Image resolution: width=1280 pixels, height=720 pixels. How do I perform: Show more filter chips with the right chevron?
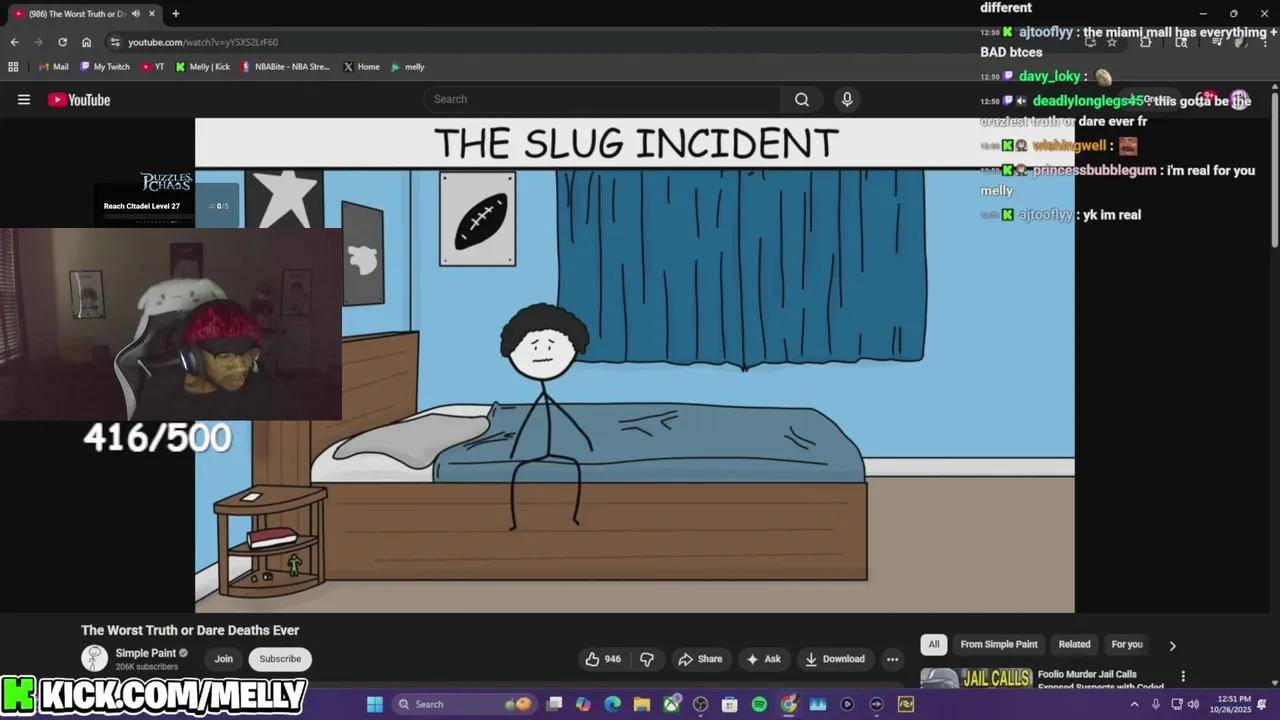pyautogui.click(x=1172, y=645)
